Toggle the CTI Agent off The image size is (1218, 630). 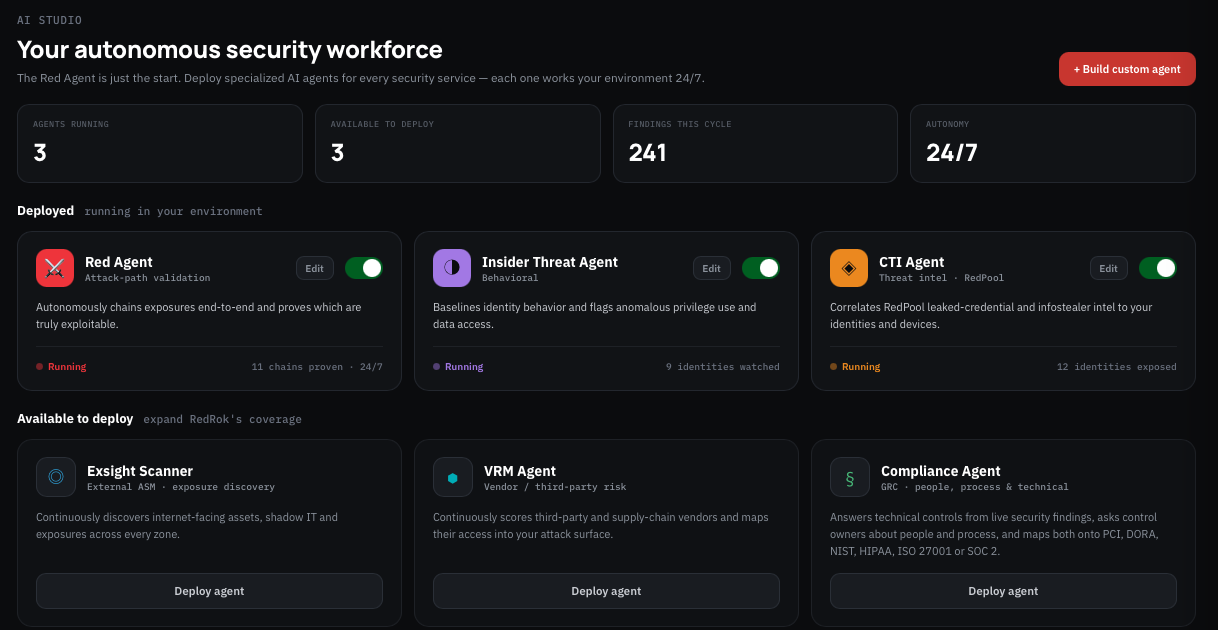pyautogui.click(x=1158, y=268)
